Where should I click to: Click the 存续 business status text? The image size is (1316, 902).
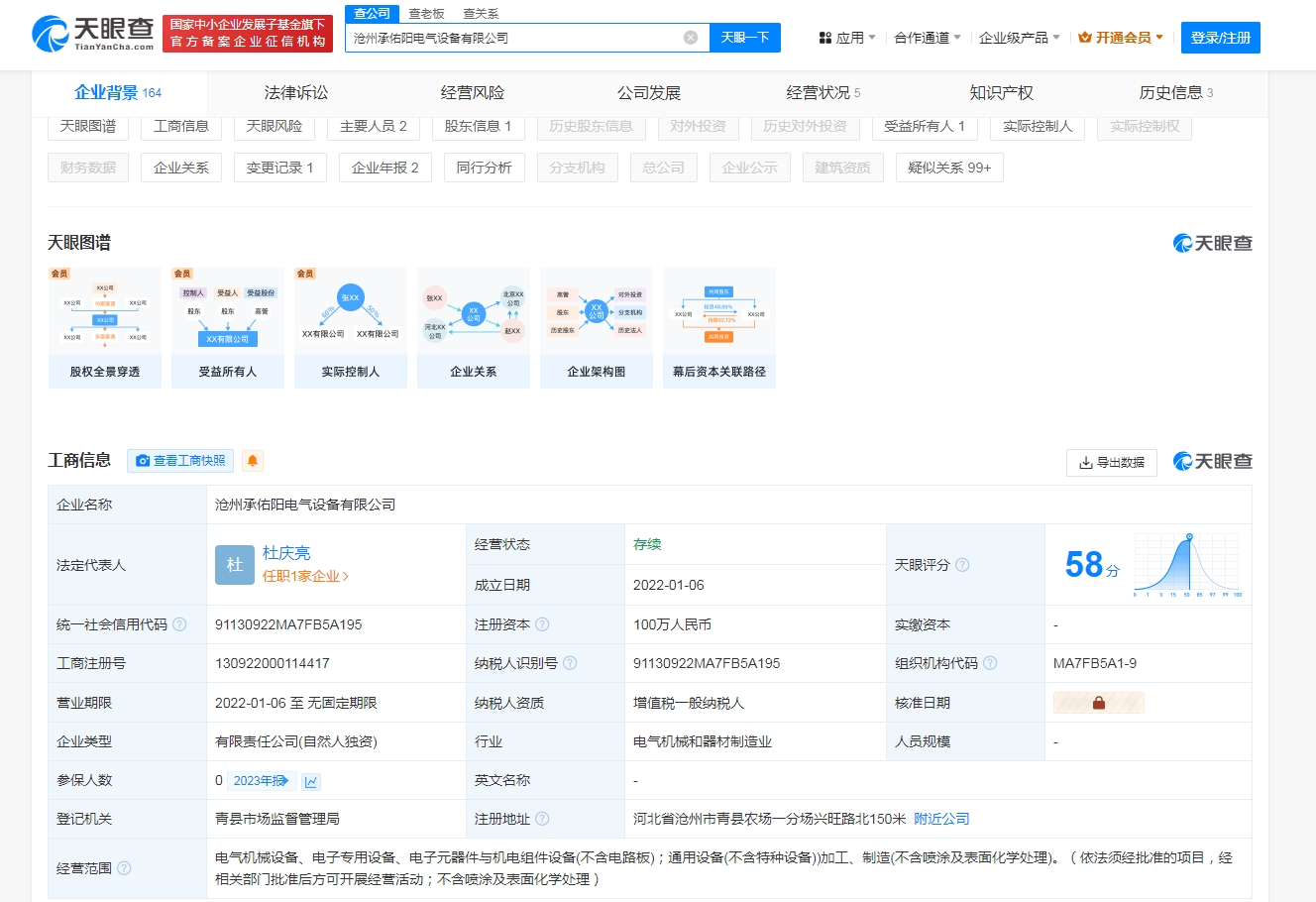pyautogui.click(x=647, y=544)
